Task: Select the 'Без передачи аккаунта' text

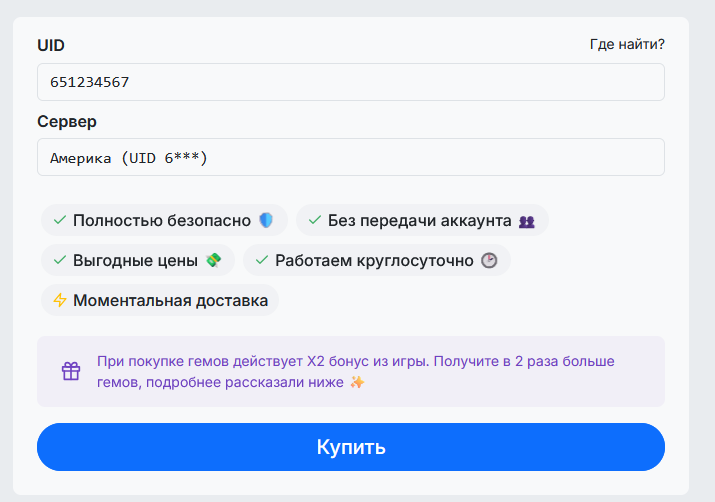Action: click(x=420, y=221)
